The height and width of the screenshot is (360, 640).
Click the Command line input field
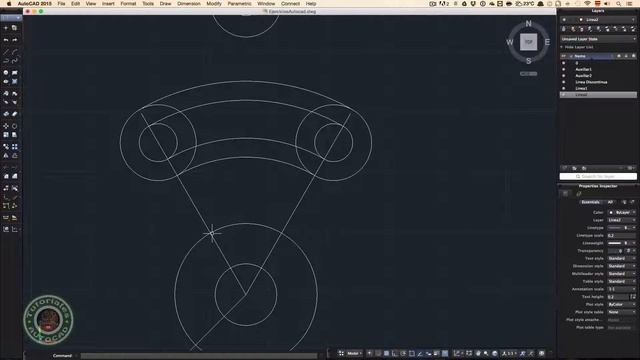(x=199, y=356)
